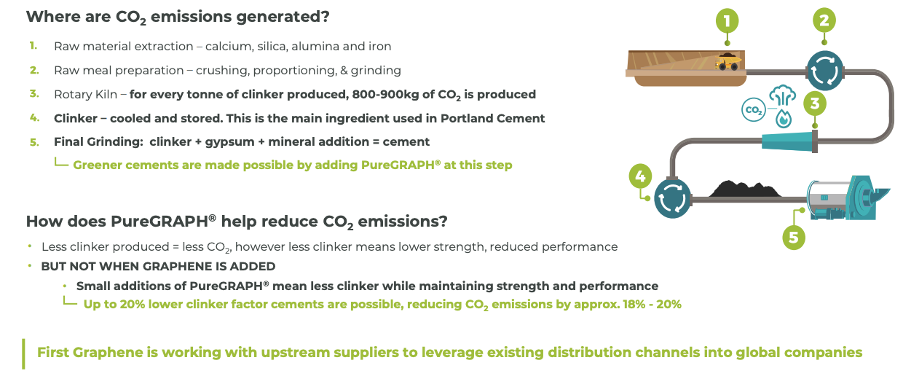This screenshot has height=380, width=904.
Task: Click the green number 4 marker
Action: pyautogui.click(x=642, y=177)
